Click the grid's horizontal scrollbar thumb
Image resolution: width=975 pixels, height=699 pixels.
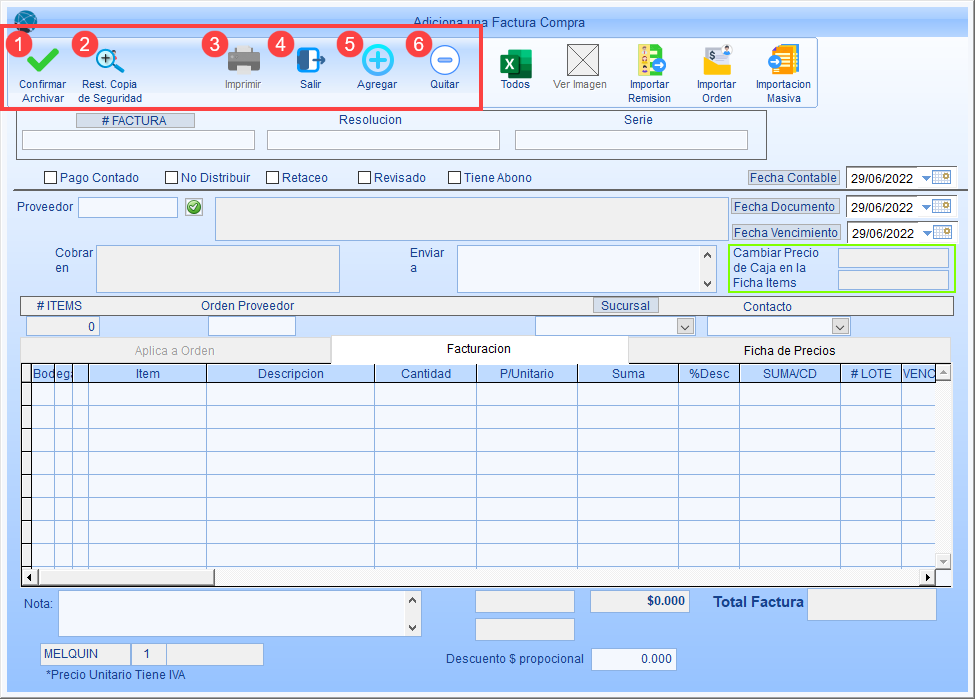[127, 577]
